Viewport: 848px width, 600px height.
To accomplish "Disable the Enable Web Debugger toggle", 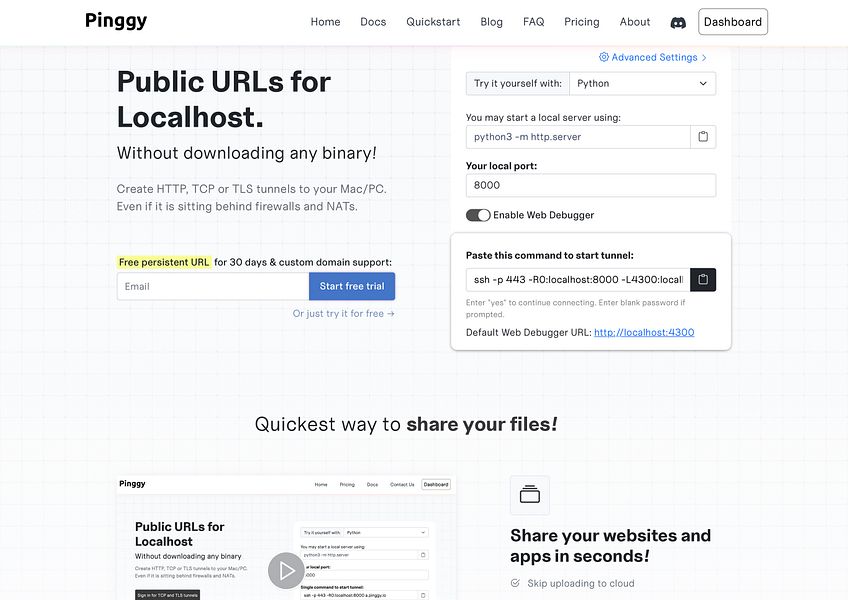I will point(478,214).
